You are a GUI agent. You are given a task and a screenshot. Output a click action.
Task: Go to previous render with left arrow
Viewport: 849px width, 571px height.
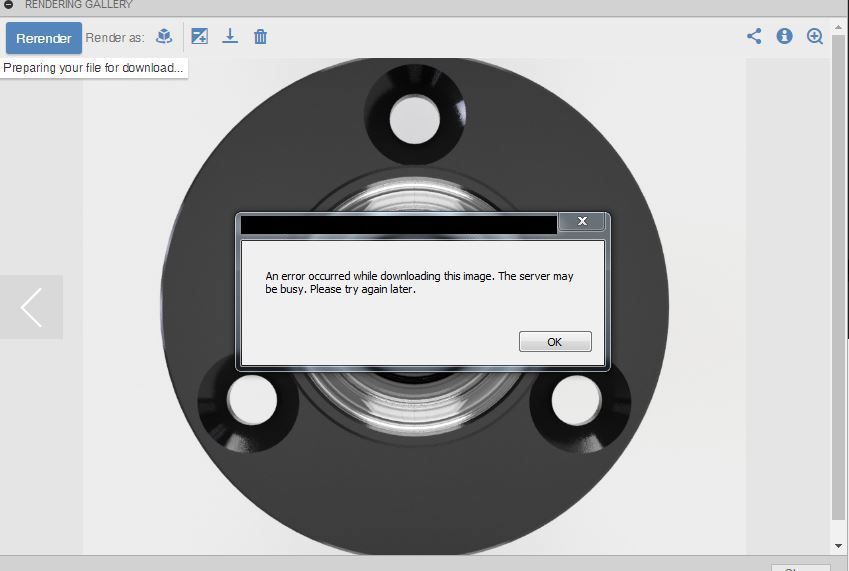pos(31,307)
